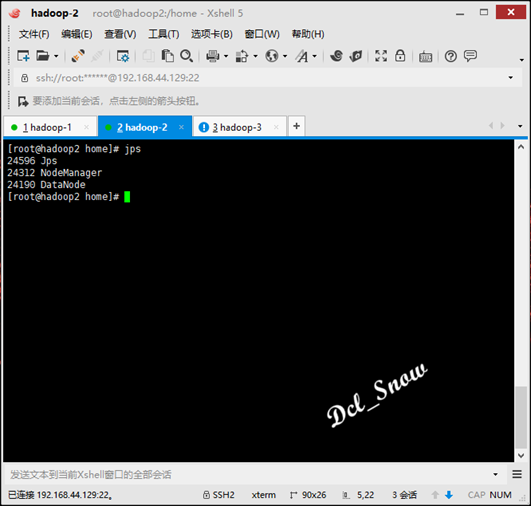
Task: Close the hadoop-1 tab
Action: 86,127
